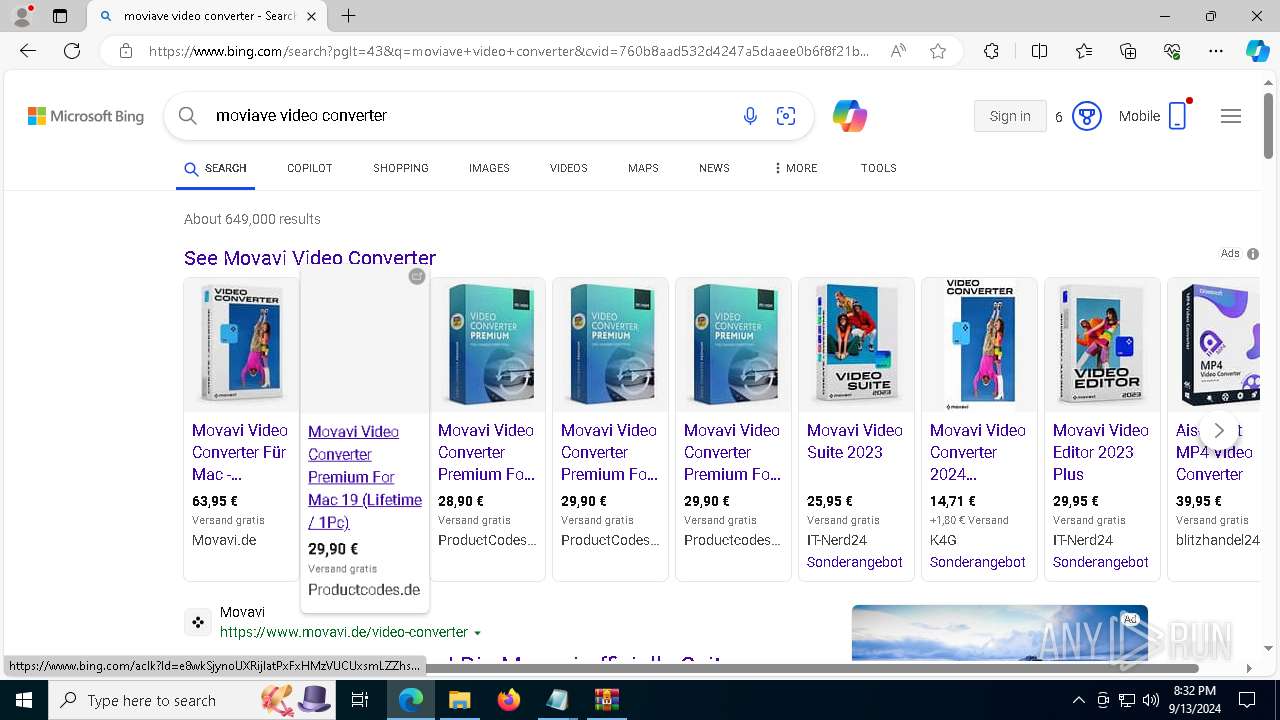This screenshot has width=1280, height=720.
Task: Open the tab actions menu icon
Action: 60,16
